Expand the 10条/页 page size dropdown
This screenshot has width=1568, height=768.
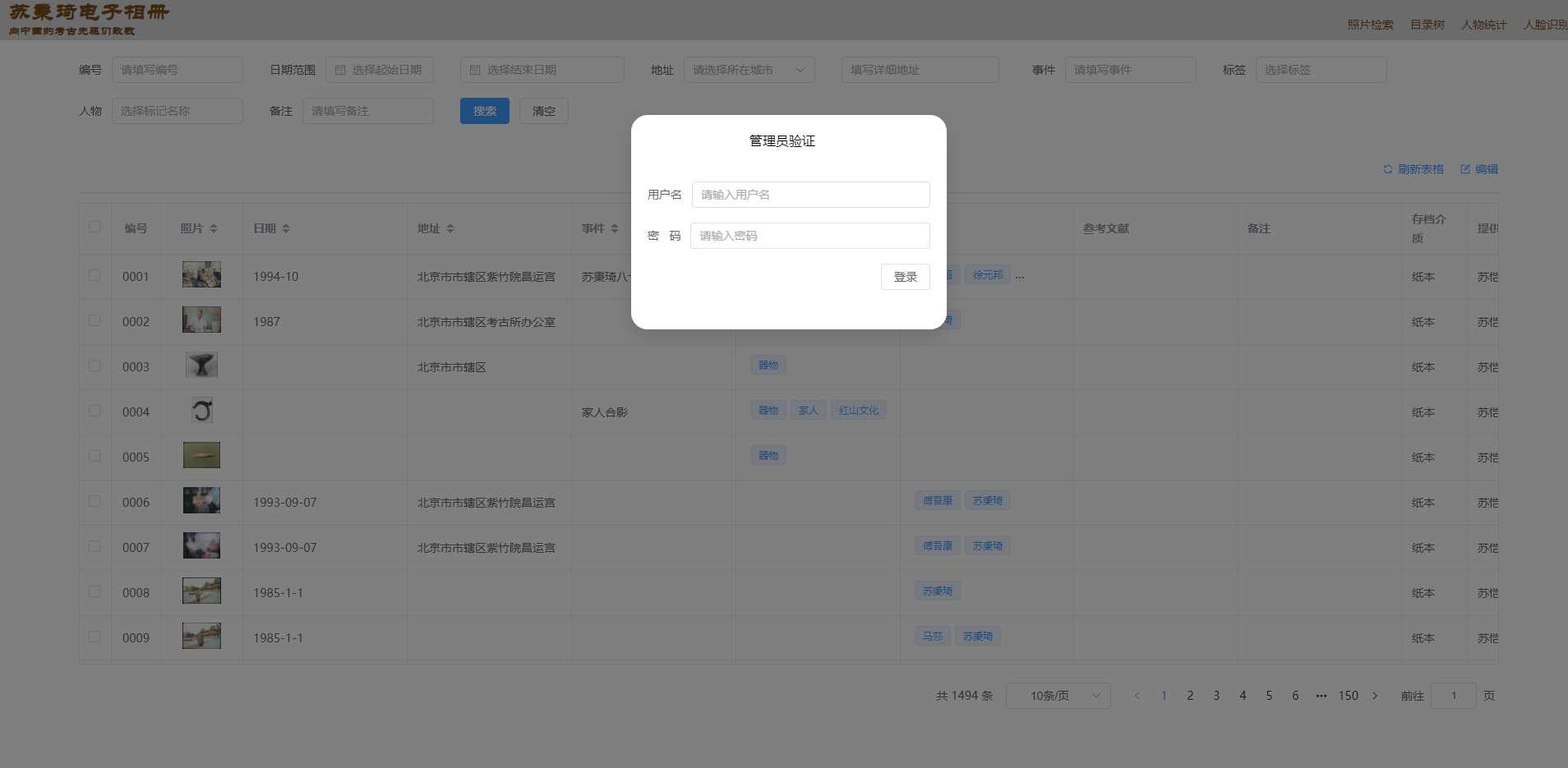click(1058, 696)
